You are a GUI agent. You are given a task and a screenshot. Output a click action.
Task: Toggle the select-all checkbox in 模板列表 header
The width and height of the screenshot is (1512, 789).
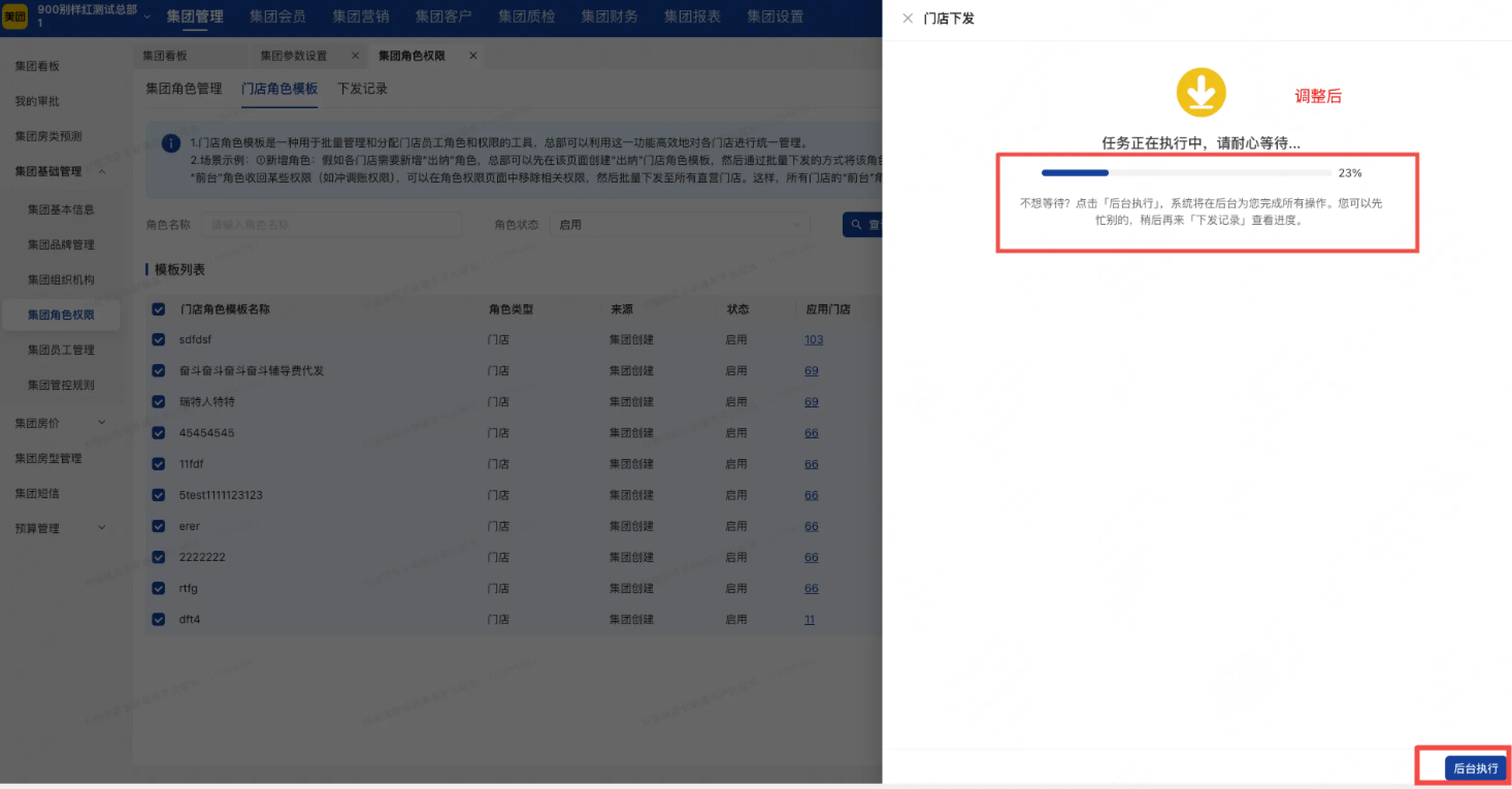(158, 309)
